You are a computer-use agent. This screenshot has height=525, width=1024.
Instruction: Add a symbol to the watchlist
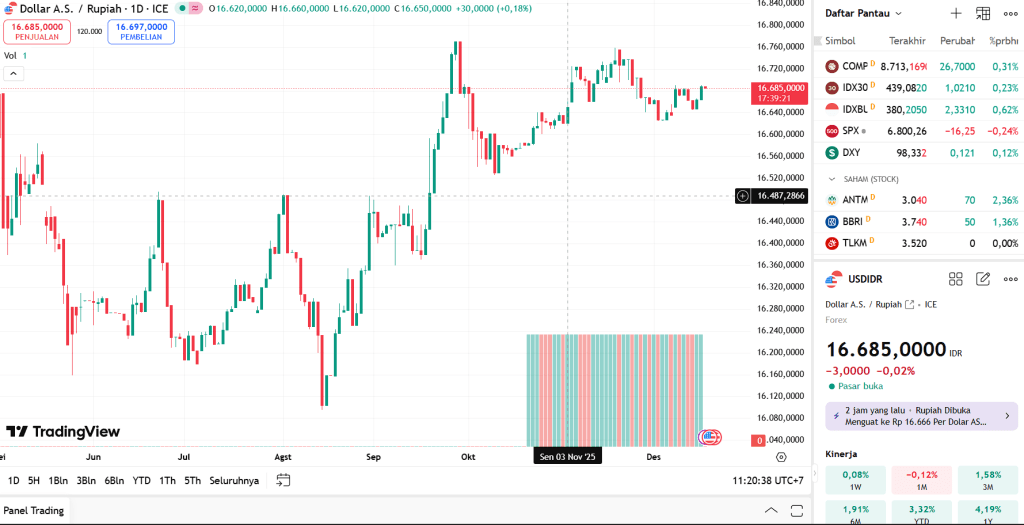(955, 14)
